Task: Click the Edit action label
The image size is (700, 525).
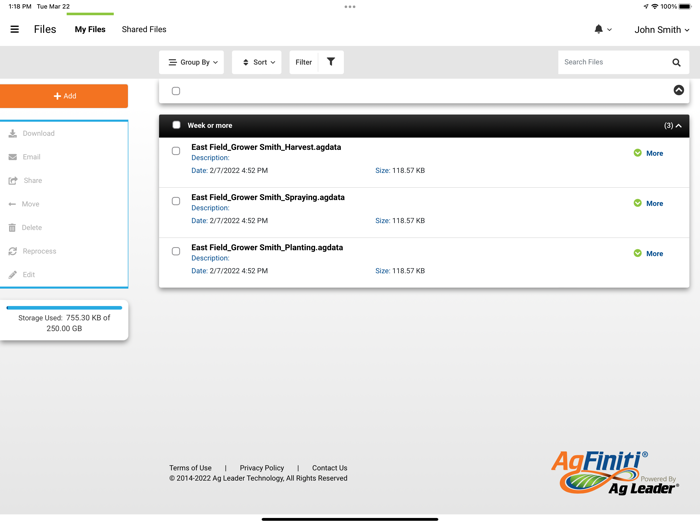Action: (x=29, y=275)
